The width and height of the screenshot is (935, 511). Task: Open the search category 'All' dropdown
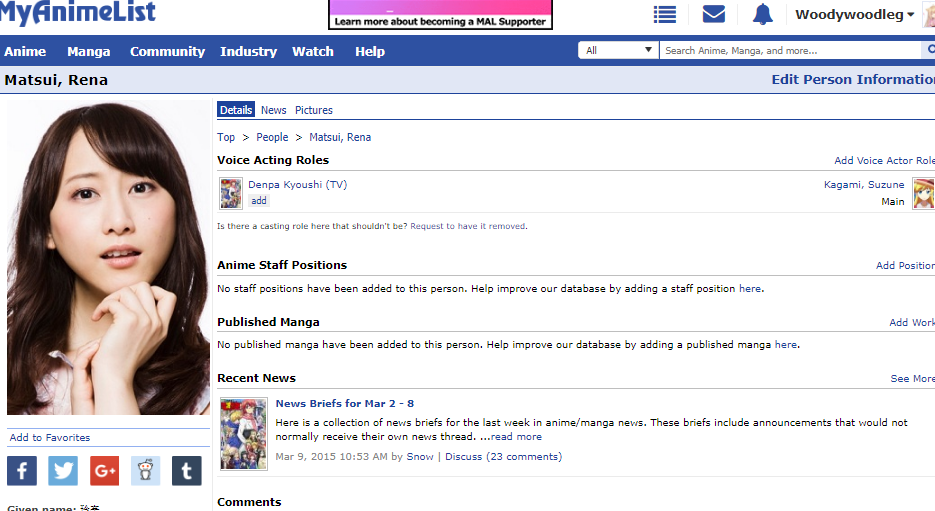point(618,50)
